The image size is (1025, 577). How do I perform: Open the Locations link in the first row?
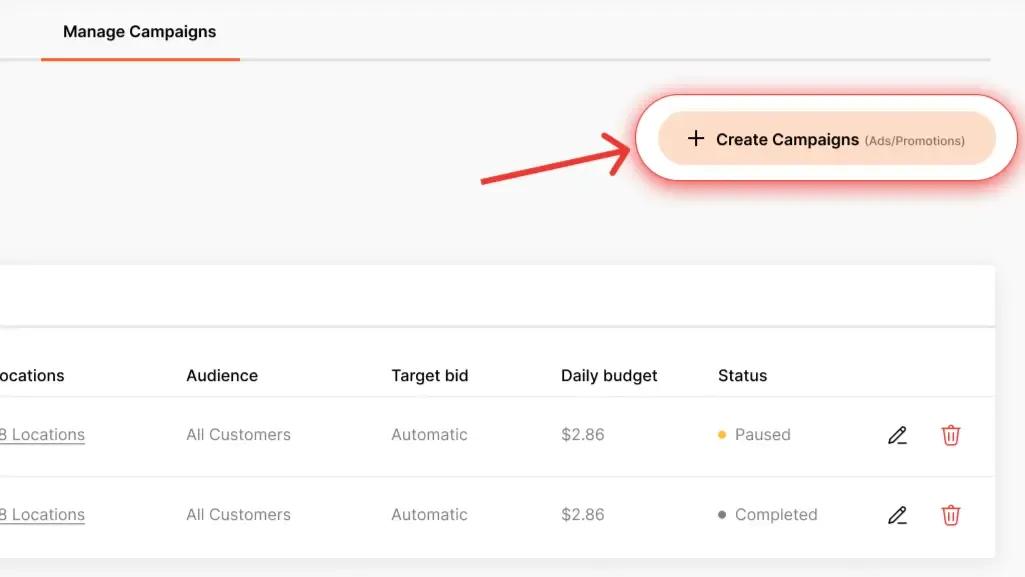[42, 434]
